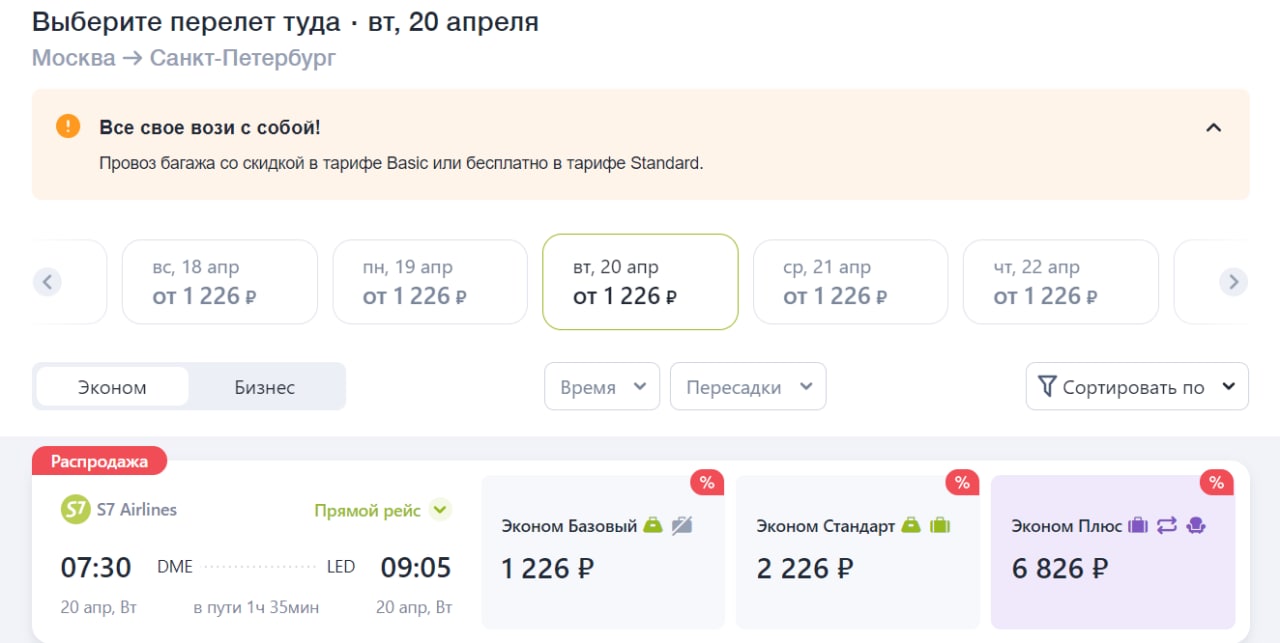Screen dimensions: 1280x643
Task: Click the exchange arrows icon on Эконом Плюс
Action: pyautogui.click(x=1167, y=525)
